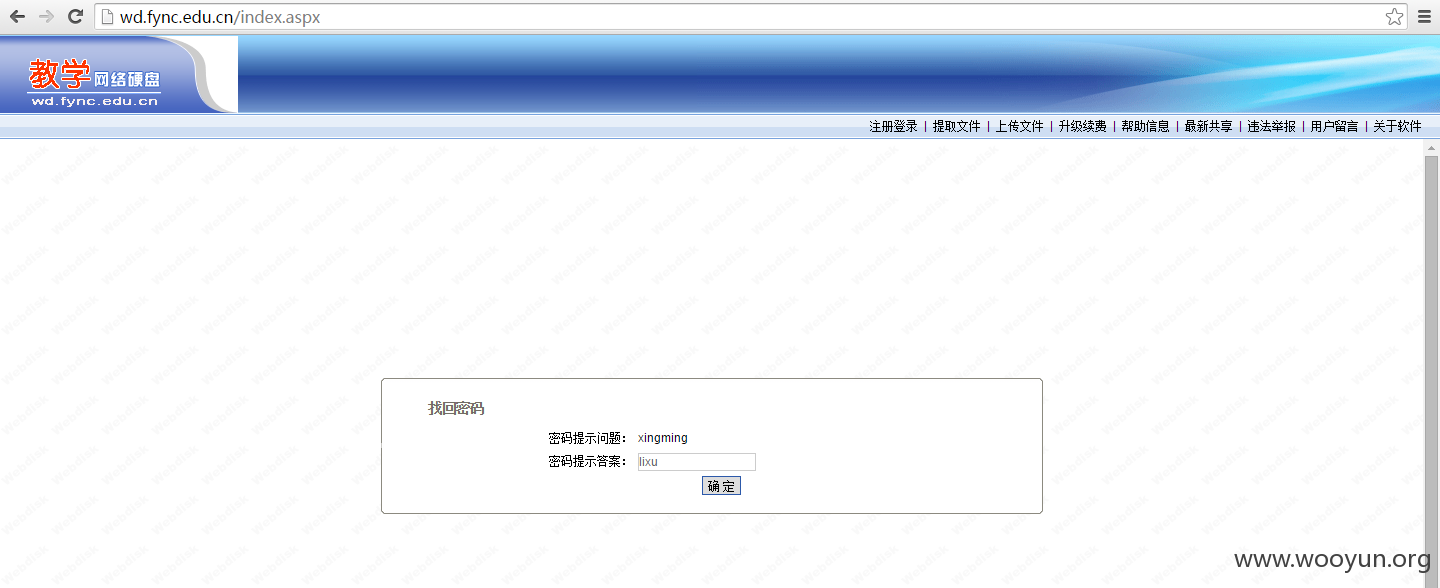Click the browser forward arrow

46,17
